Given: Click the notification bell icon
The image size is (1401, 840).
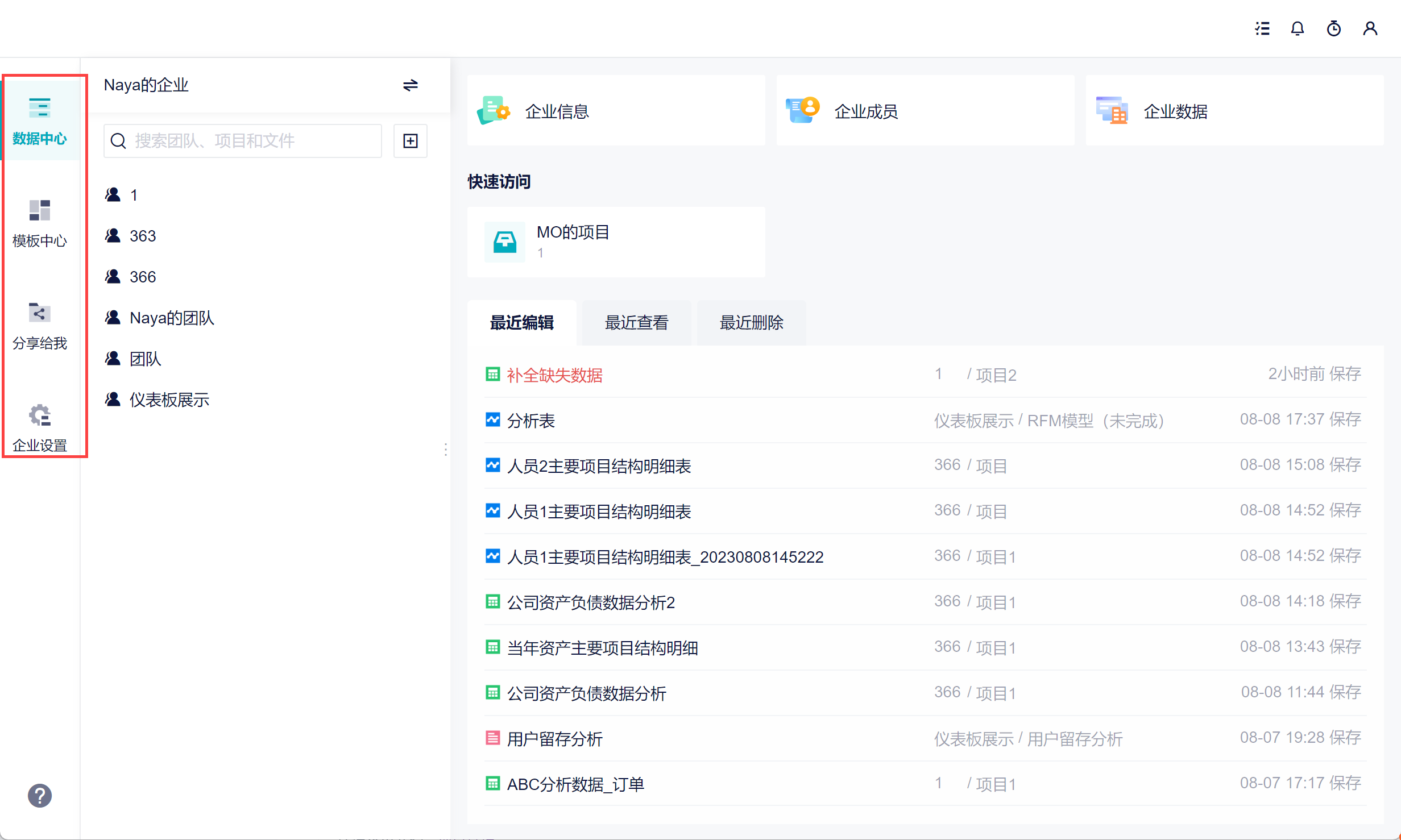Looking at the screenshot, I should [x=1298, y=28].
